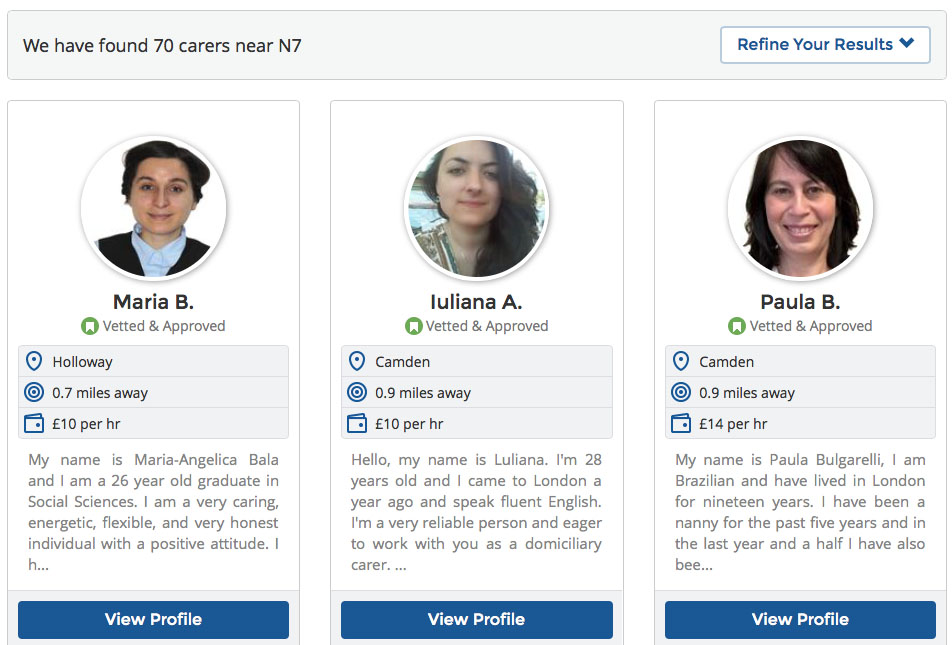952x645 pixels.
Task: Click the Iuliana A. name heading
Action: click(477, 302)
